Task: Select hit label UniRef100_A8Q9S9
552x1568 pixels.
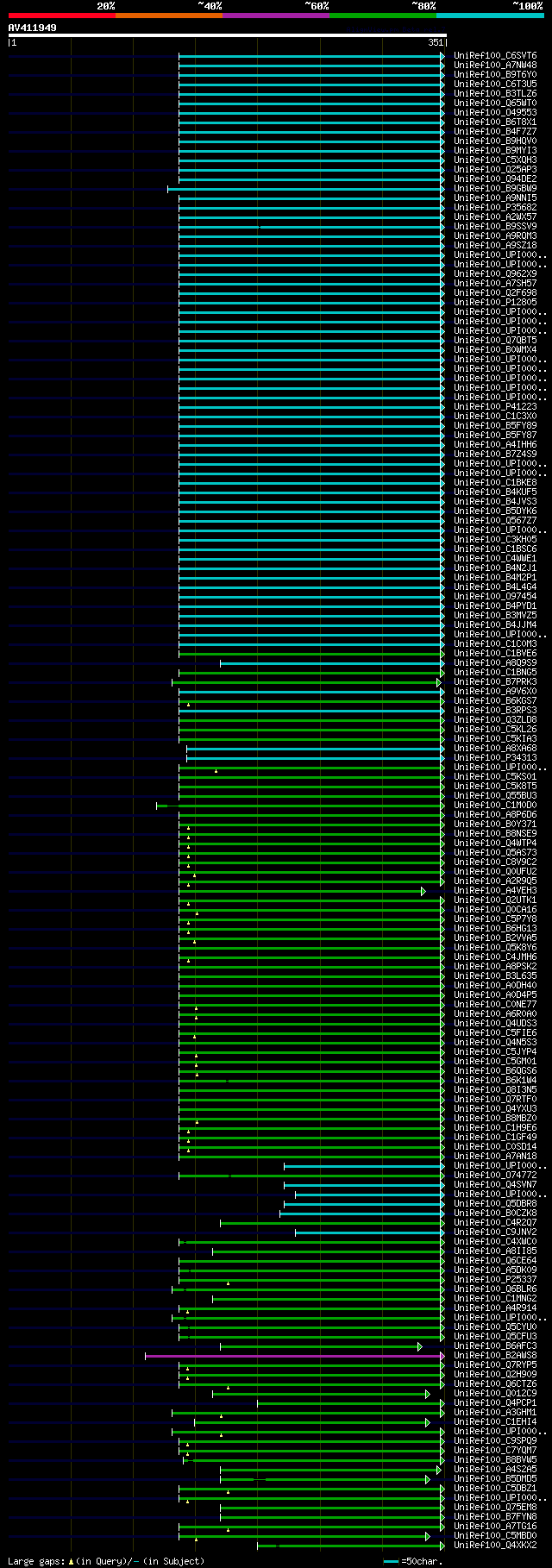Action: pos(495,663)
